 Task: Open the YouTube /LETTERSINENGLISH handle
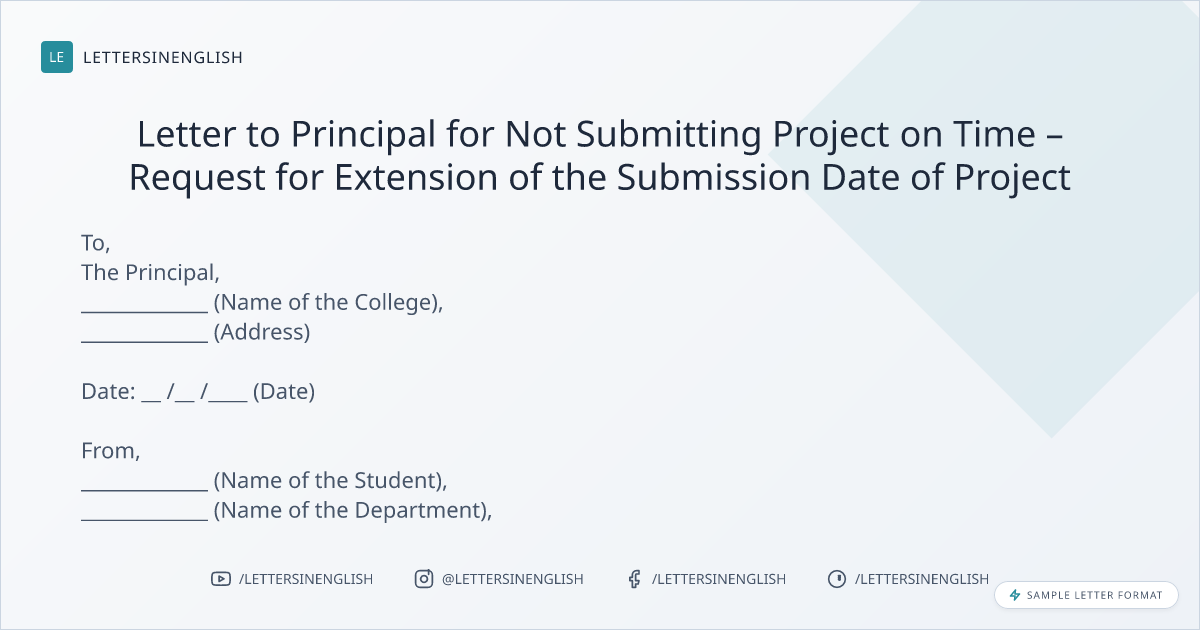pos(306,579)
